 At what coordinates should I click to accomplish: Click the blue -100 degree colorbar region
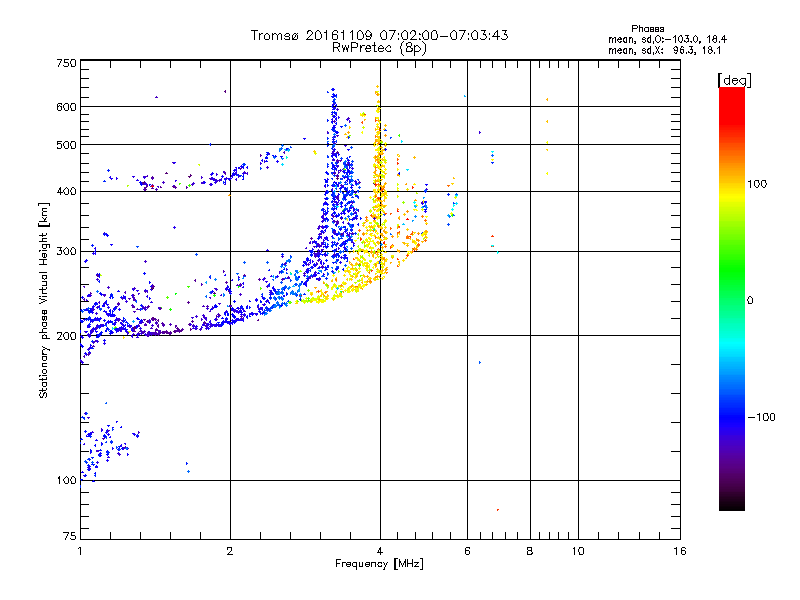(732, 417)
